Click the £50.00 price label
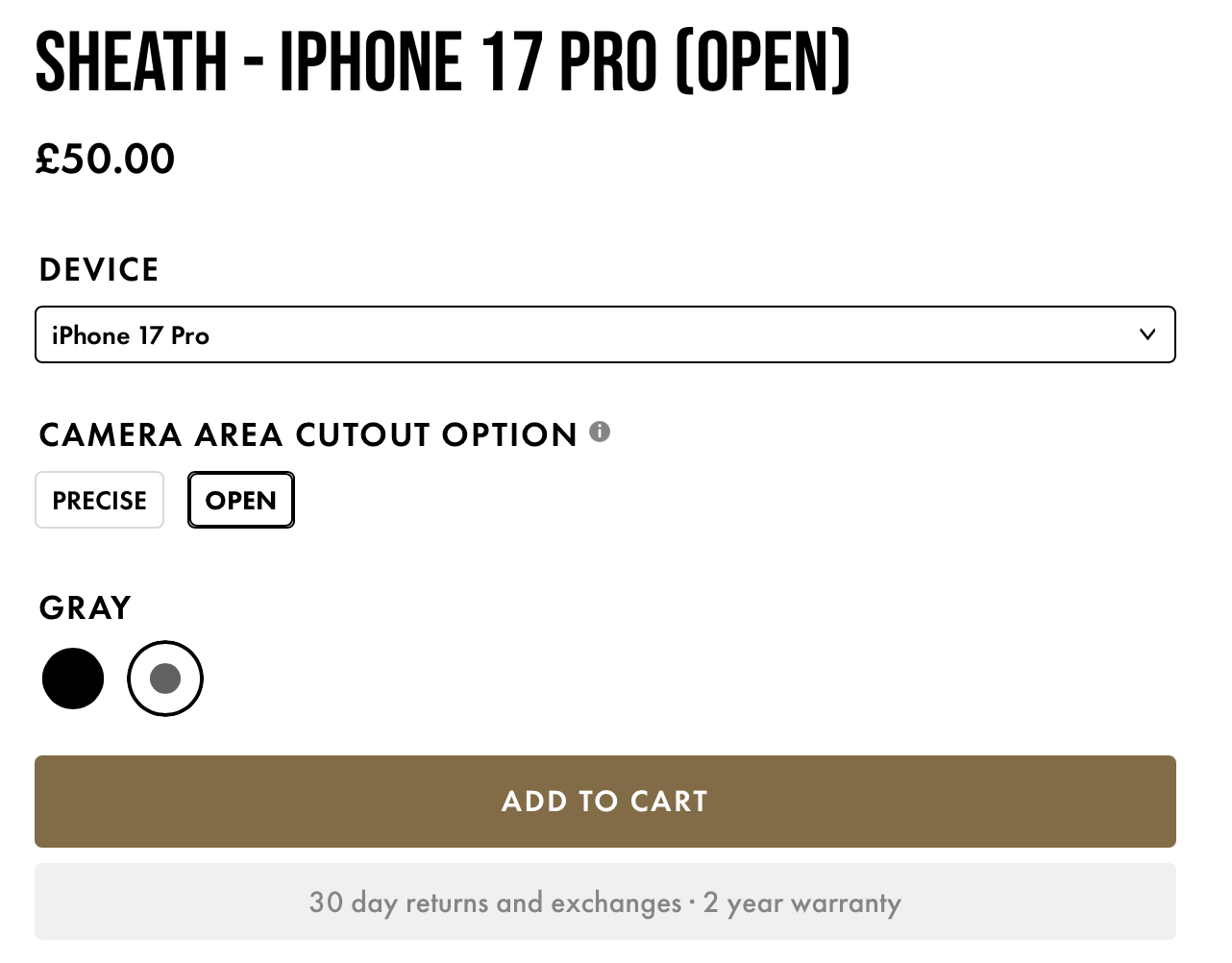Viewport: 1232px width, 963px height. 104,159
